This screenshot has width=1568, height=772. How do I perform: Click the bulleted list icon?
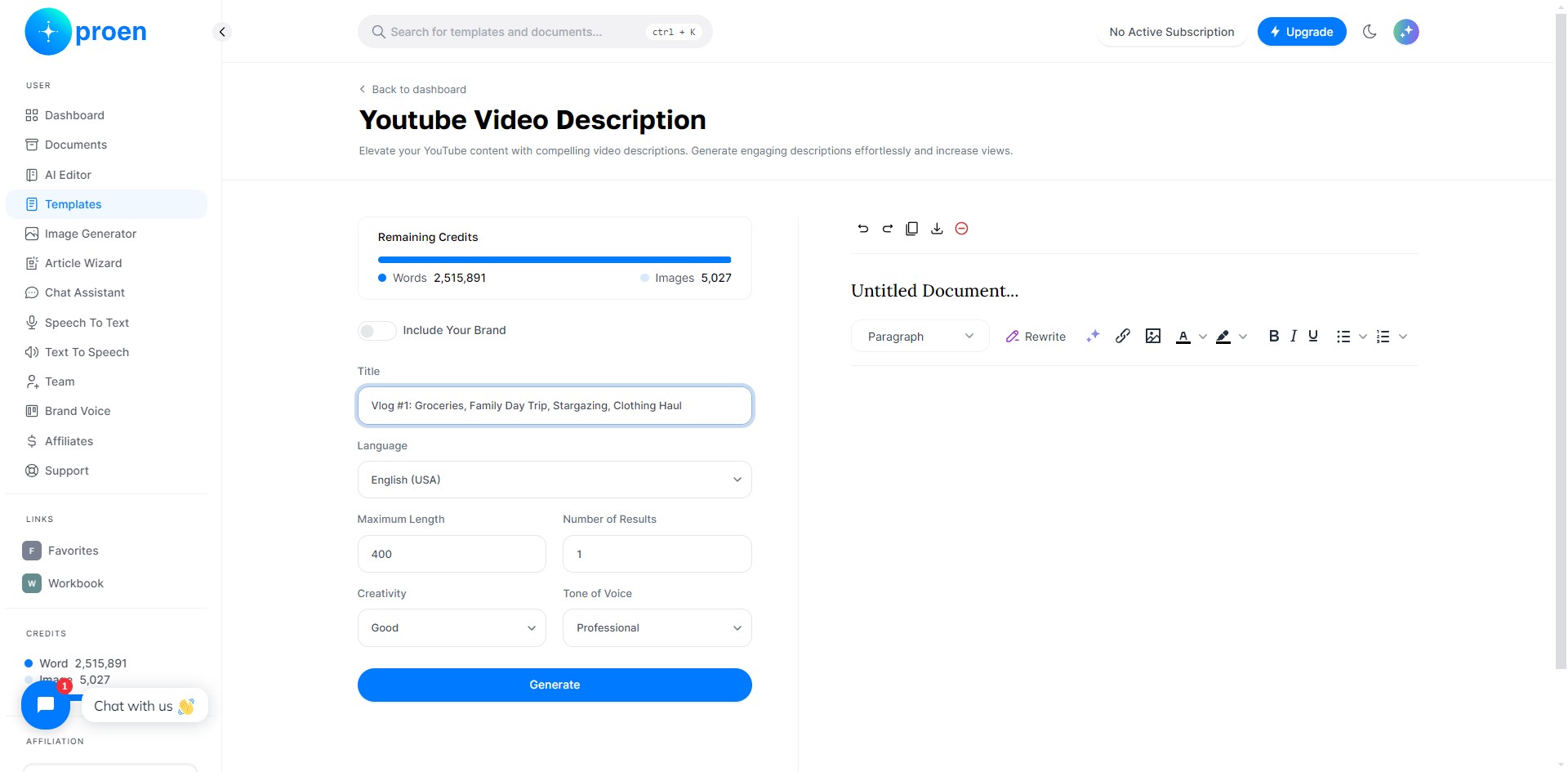point(1343,337)
